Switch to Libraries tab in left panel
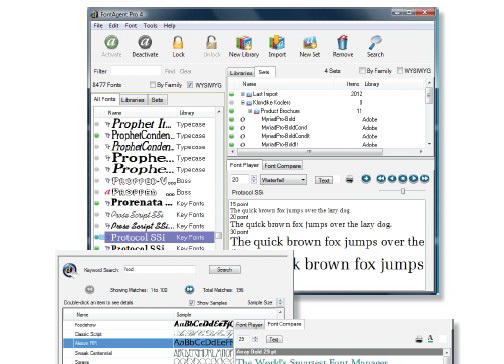504x364 pixels. [x=133, y=100]
